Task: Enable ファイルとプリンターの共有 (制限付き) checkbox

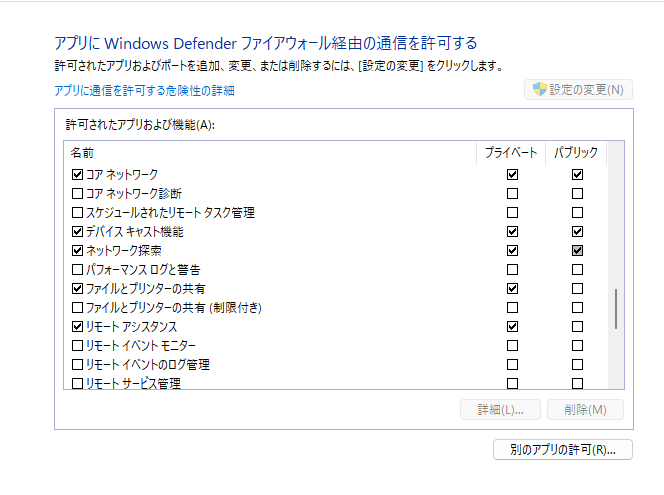Action: 77,307
